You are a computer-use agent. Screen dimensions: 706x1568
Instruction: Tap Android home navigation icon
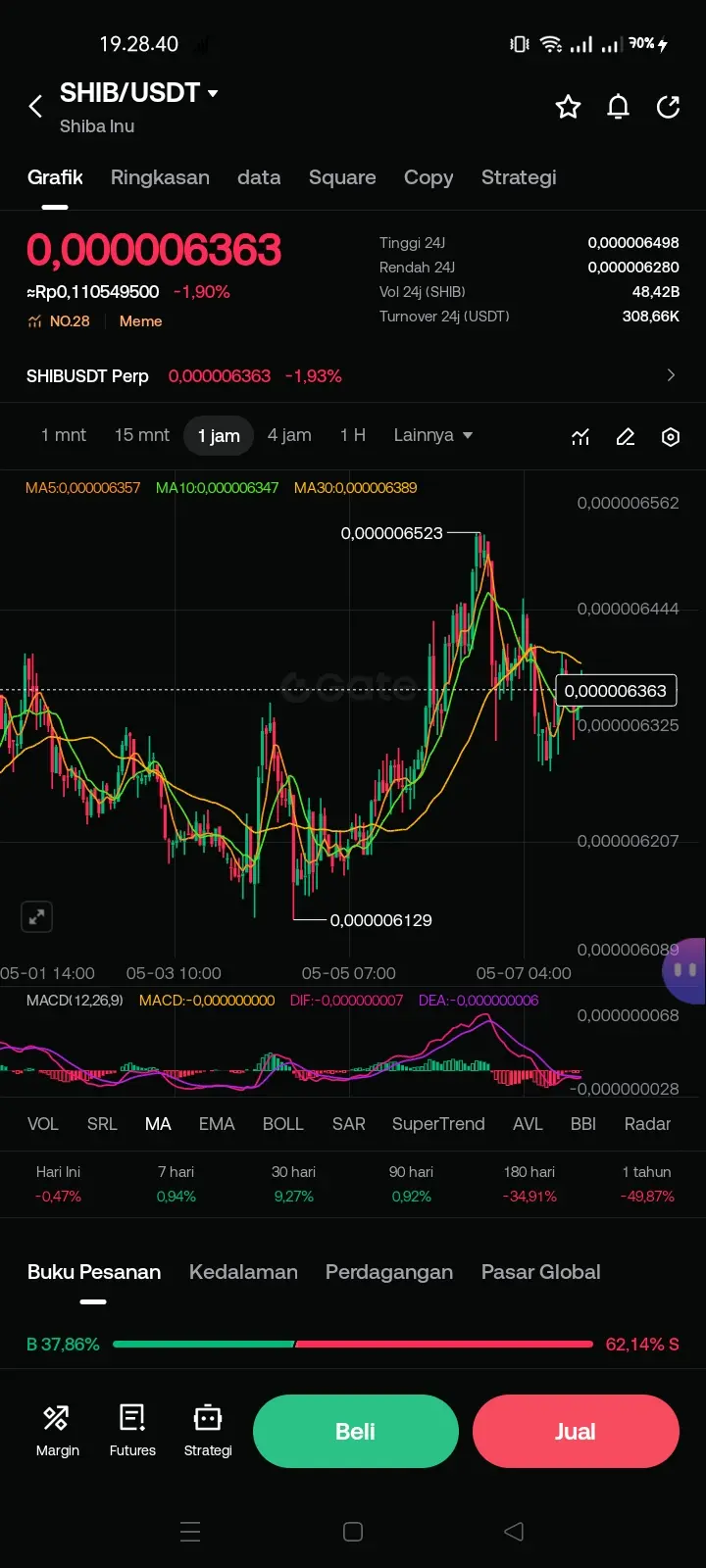[353, 1532]
